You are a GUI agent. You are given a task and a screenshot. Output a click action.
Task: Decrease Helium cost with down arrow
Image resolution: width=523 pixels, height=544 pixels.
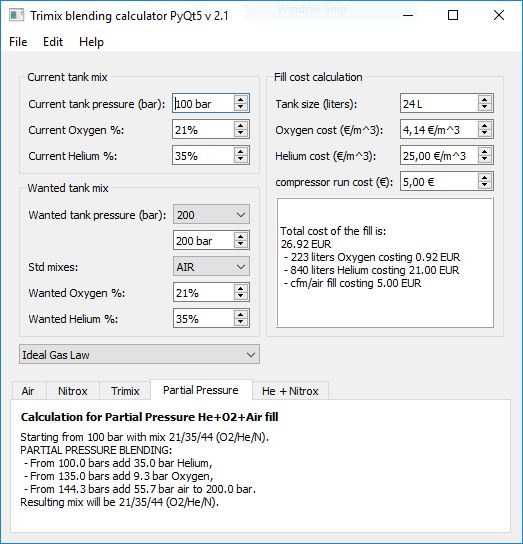(x=484, y=159)
